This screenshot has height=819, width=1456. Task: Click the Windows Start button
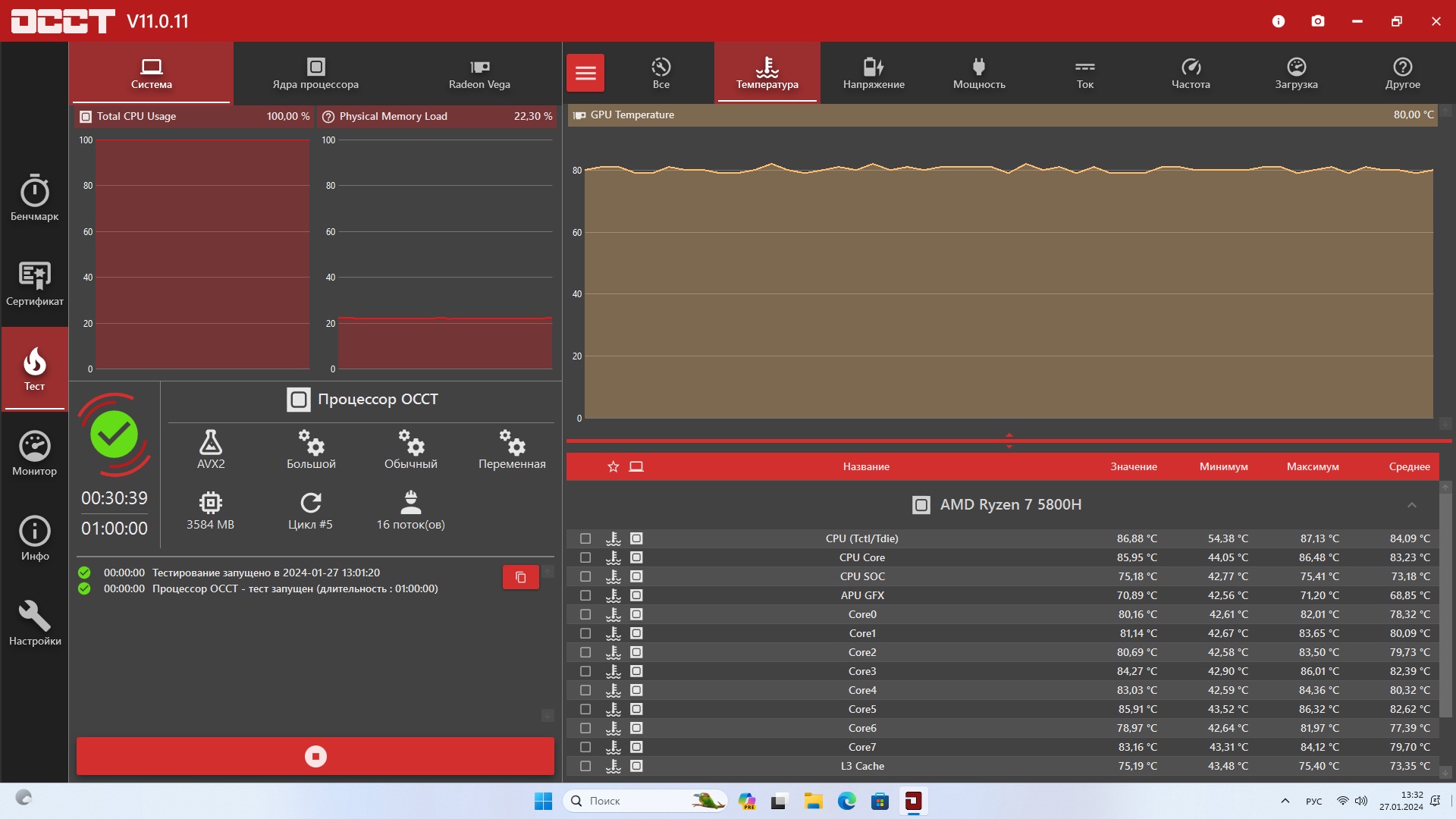tap(544, 801)
